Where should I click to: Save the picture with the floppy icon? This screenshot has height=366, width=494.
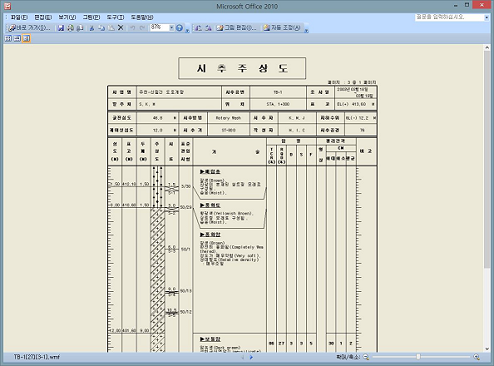(x=61, y=28)
